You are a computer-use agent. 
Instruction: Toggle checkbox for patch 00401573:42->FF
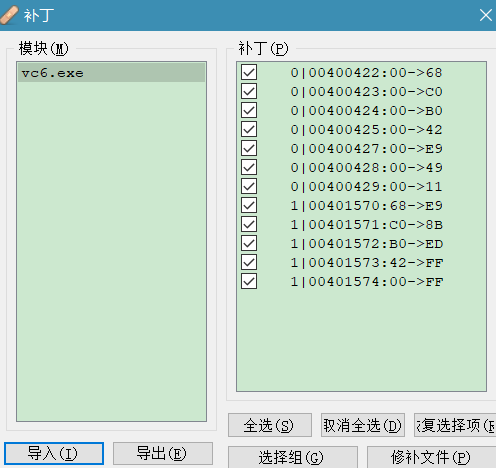point(249,263)
